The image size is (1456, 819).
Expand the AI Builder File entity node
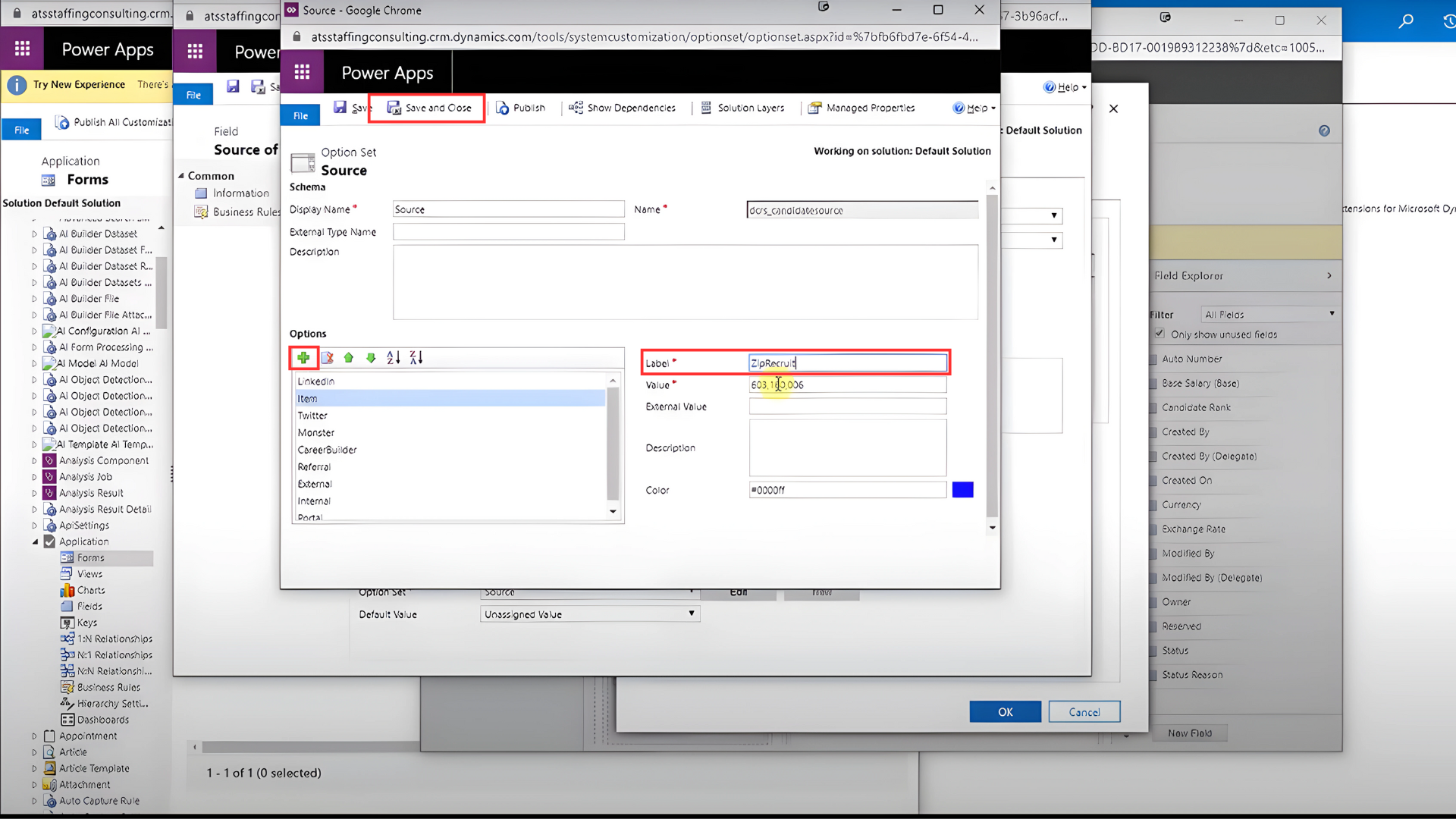click(34, 299)
